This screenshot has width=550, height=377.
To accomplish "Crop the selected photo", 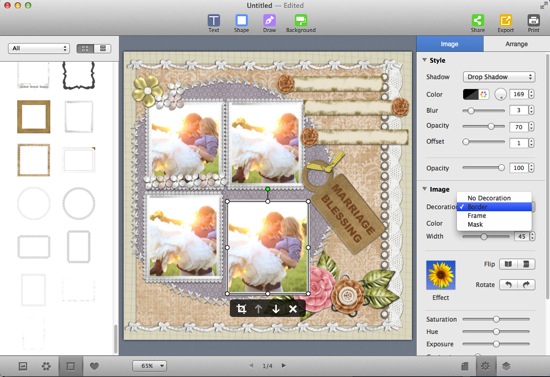I will 241,309.
